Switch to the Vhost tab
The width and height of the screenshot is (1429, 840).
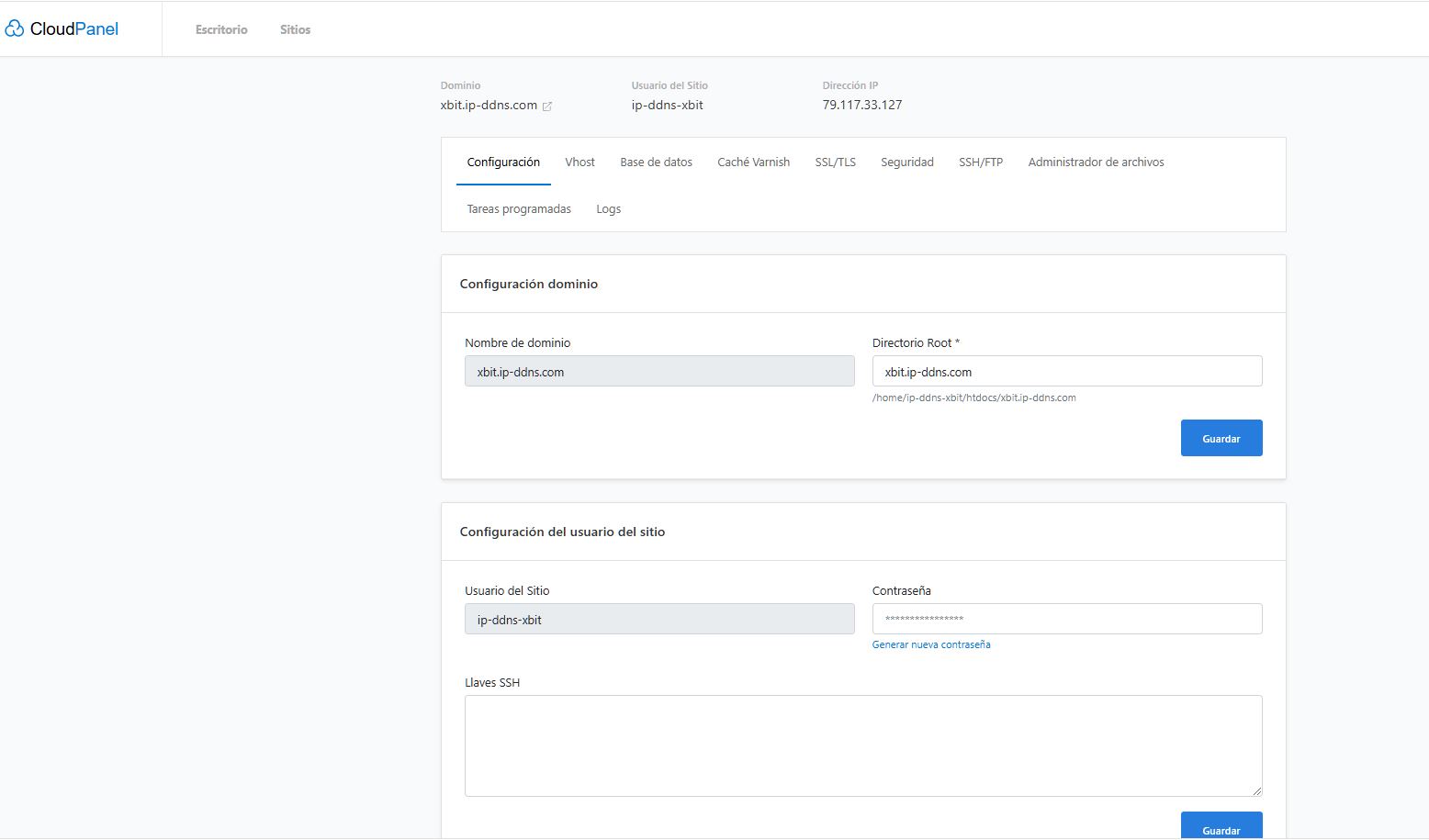[x=579, y=162]
